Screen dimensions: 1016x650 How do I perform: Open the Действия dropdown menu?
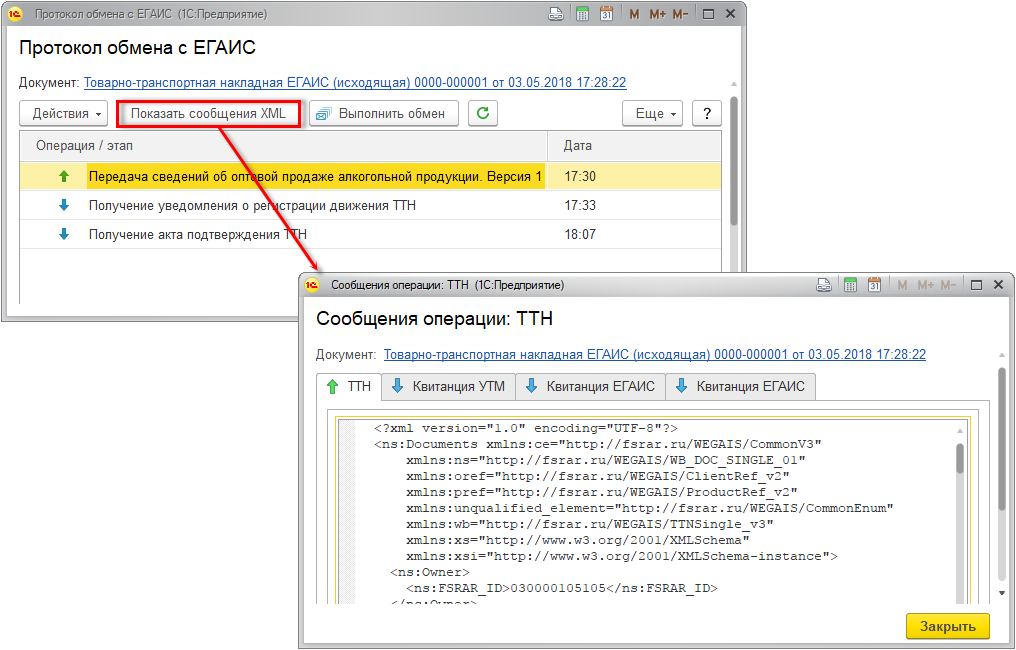point(64,113)
